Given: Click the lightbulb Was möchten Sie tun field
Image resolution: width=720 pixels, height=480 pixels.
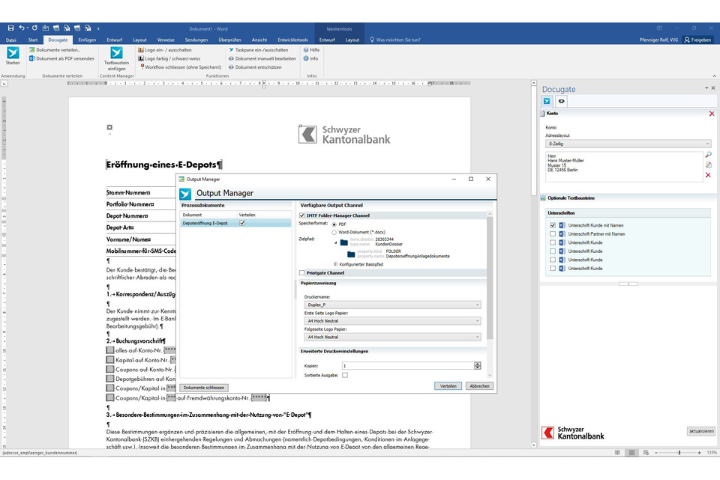Looking at the screenshot, I should 395,40.
